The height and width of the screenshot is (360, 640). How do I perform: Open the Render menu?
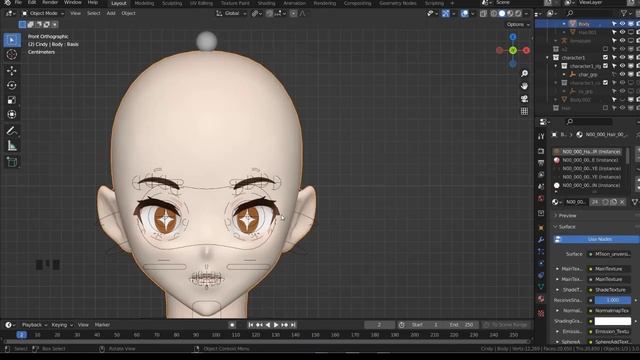pyautogui.click(x=50, y=2)
